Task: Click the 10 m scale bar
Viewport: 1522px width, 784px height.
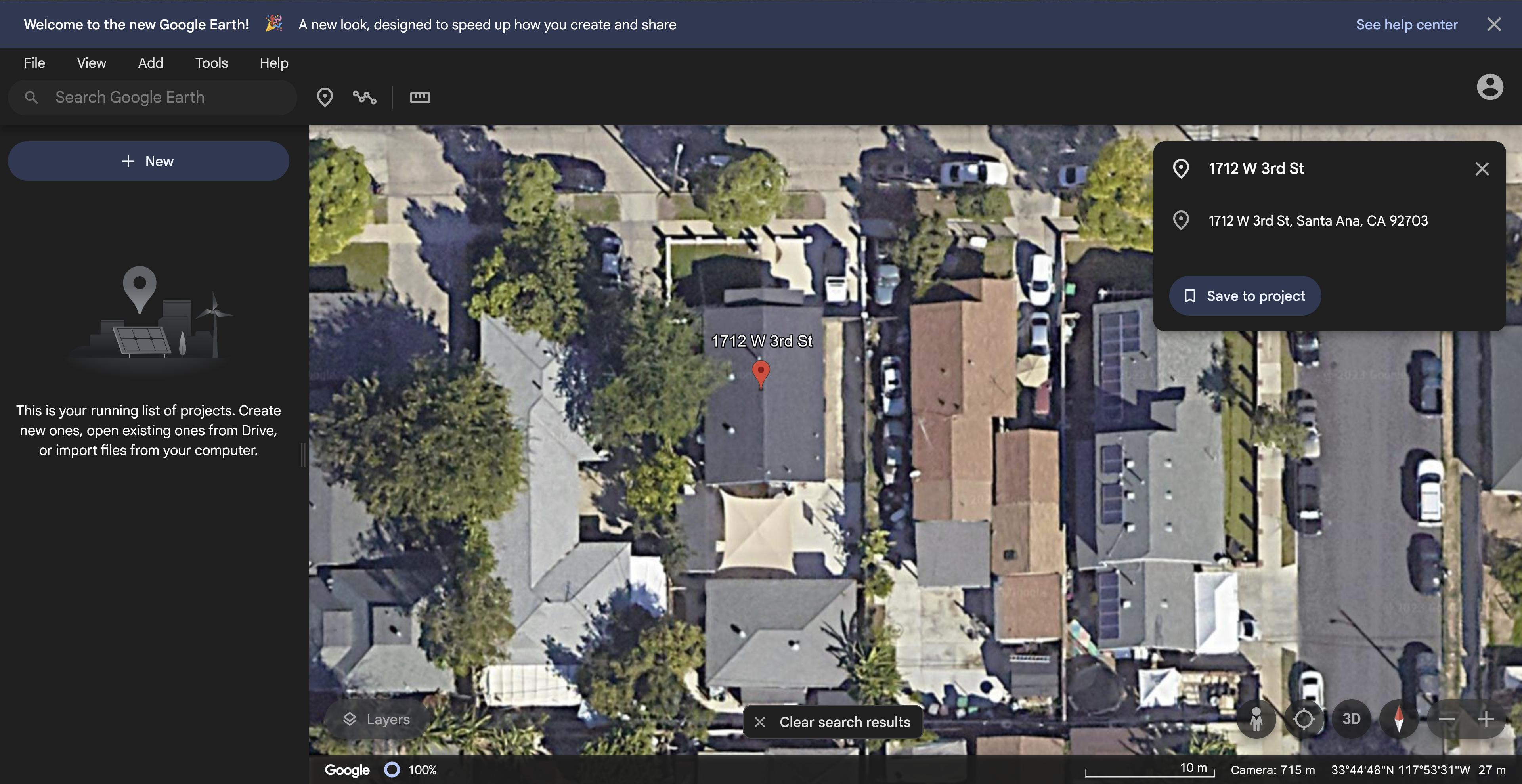Action: (1150, 769)
